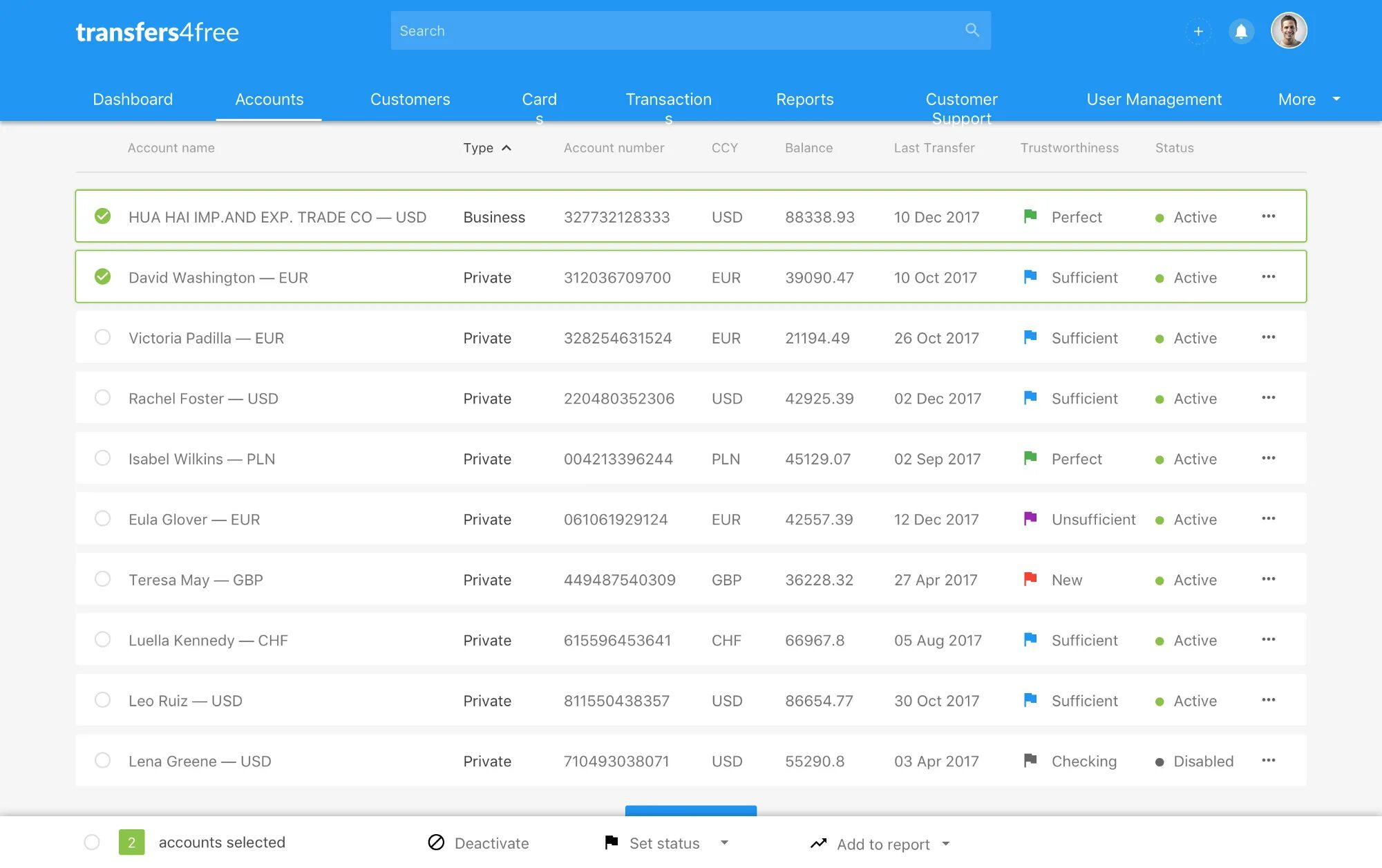Click the red trustworthiness flag on Teresa May
Image resolution: width=1382 pixels, height=868 pixels.
click(1030, 579)
